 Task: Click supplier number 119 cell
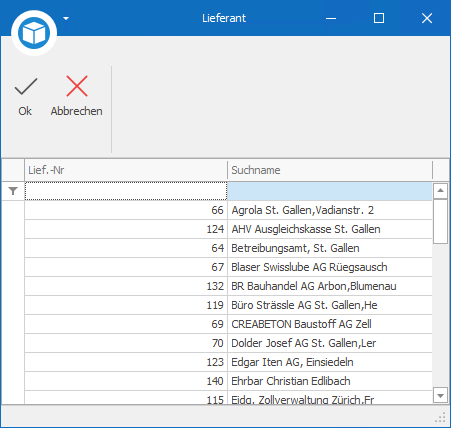pos(126,305)
